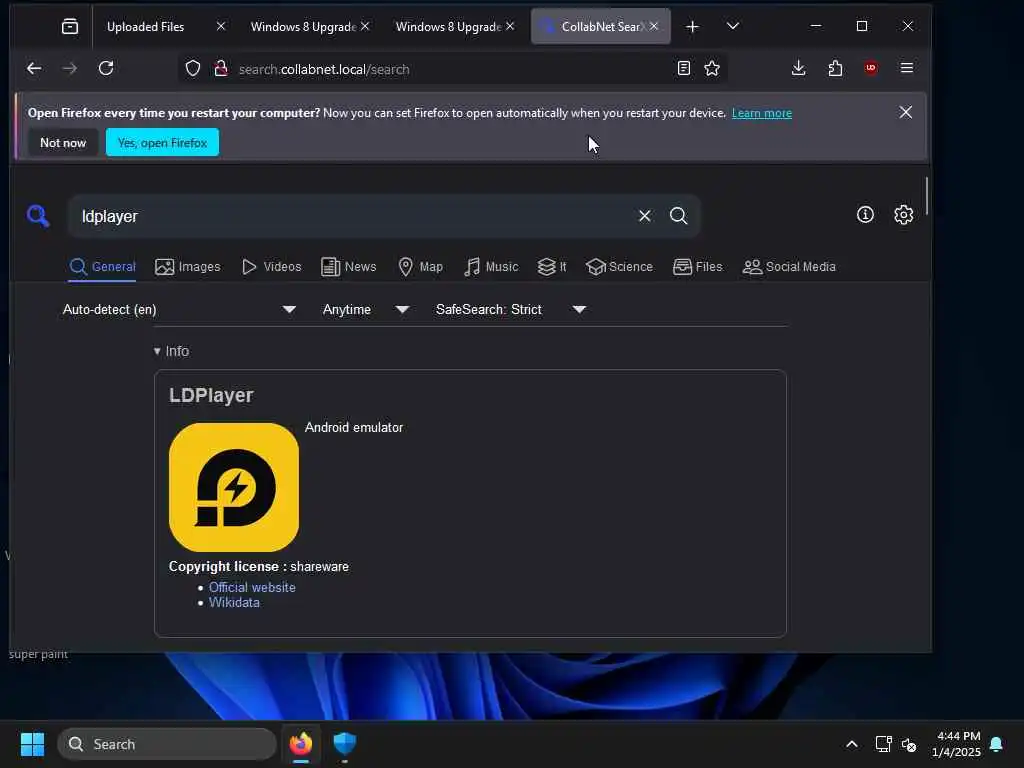Open the Anytime time range dropdown

click(366, 310)
